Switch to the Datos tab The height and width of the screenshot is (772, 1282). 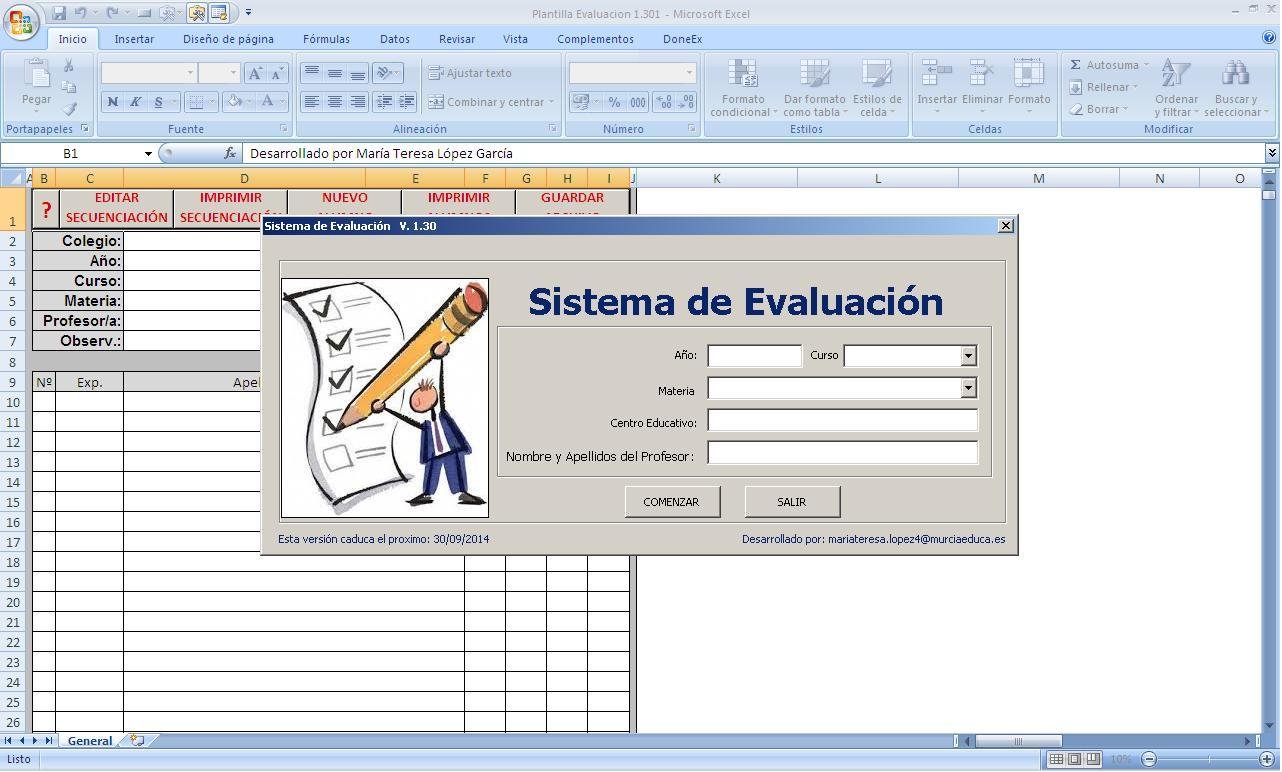coord(395,39)
